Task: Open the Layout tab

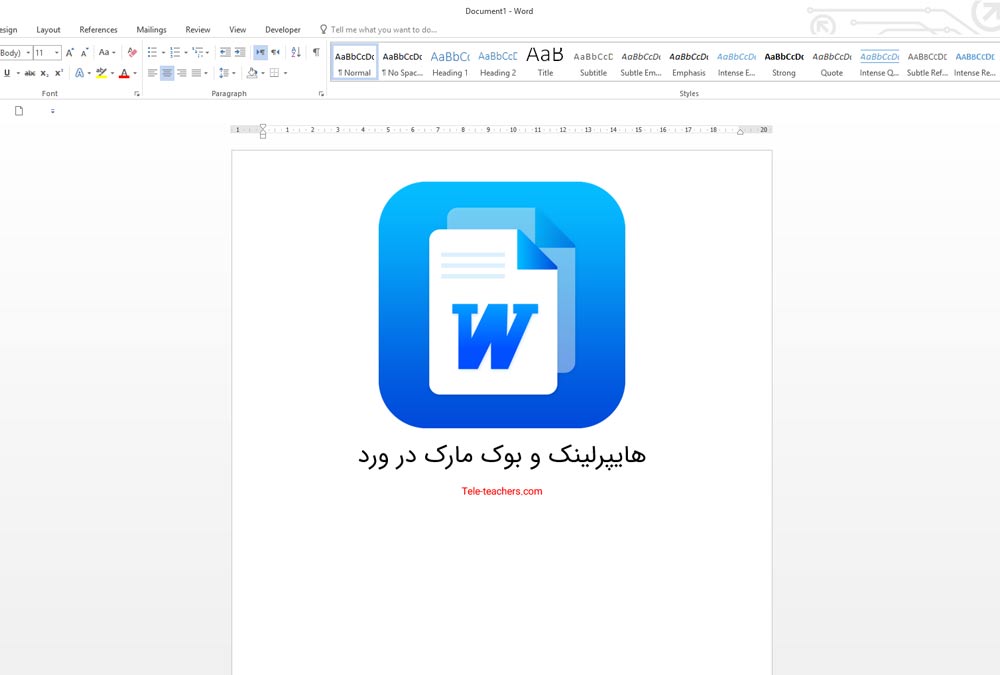Action: pos(48,29)
